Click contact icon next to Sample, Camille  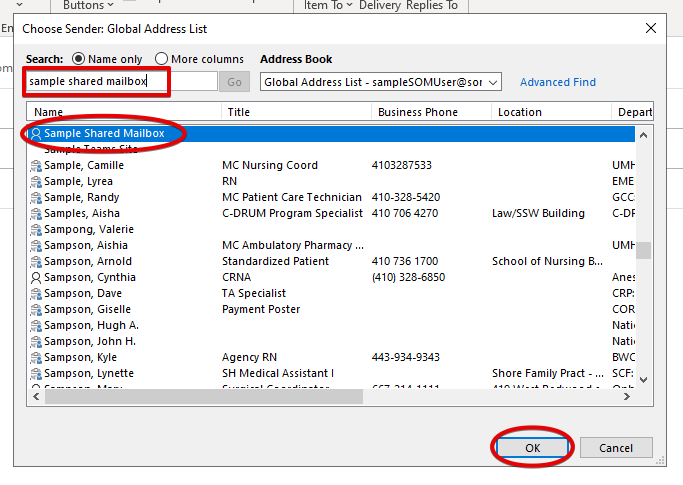(x=36, y=165)
